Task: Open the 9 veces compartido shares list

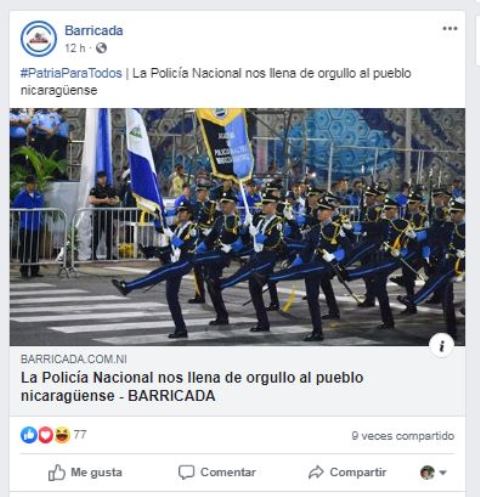Action: 403,436
